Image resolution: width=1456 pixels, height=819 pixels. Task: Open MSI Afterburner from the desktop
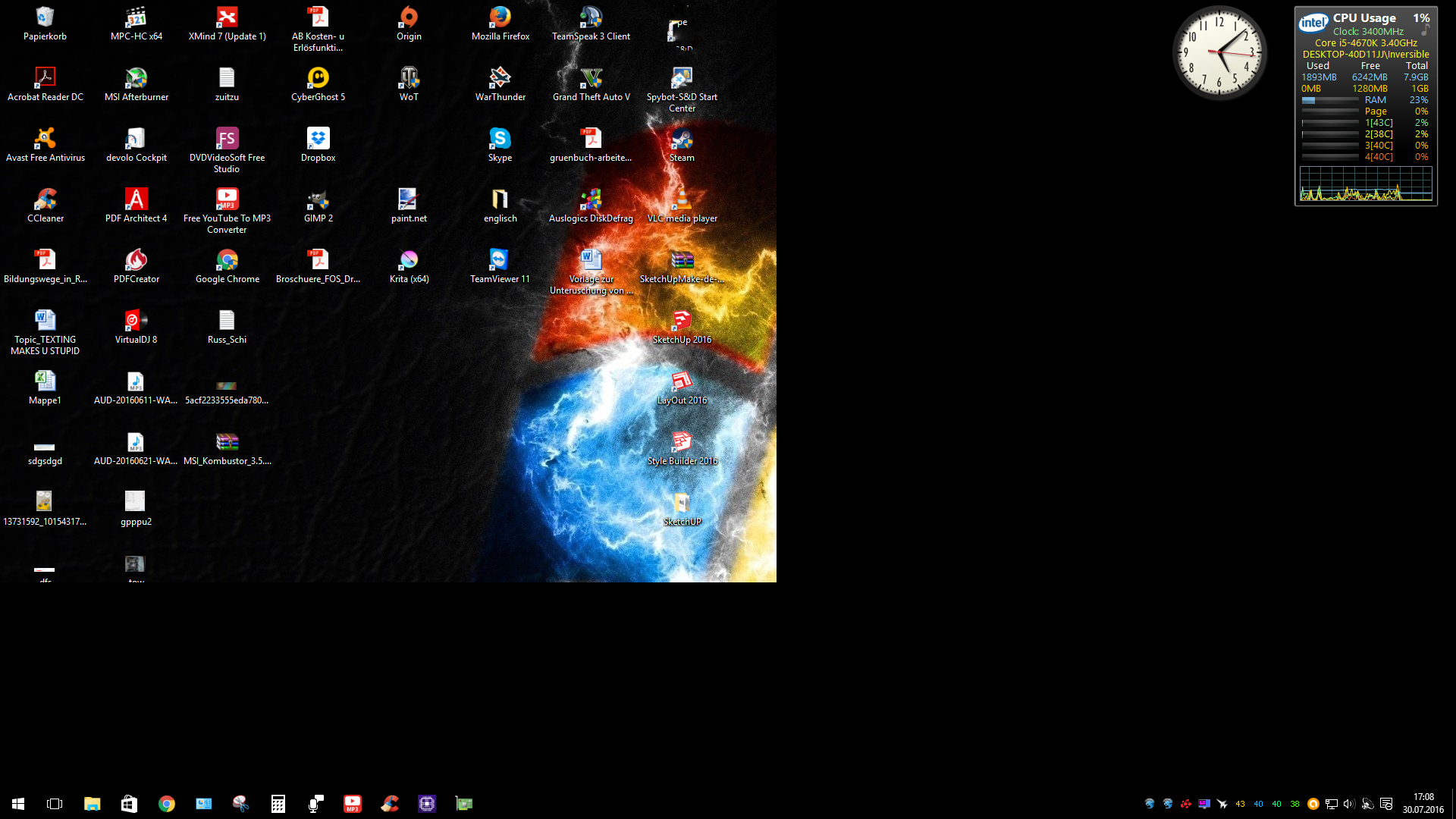coord(136,79)
